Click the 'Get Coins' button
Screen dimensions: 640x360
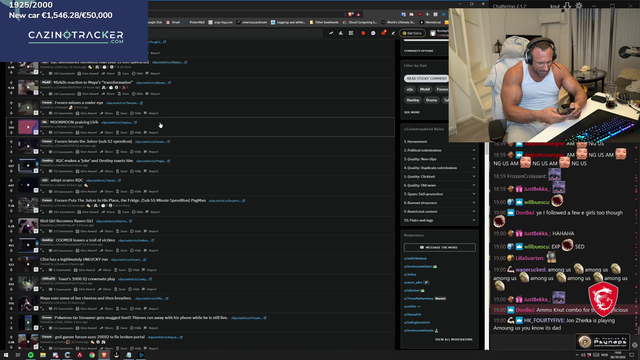click(412, 33)
